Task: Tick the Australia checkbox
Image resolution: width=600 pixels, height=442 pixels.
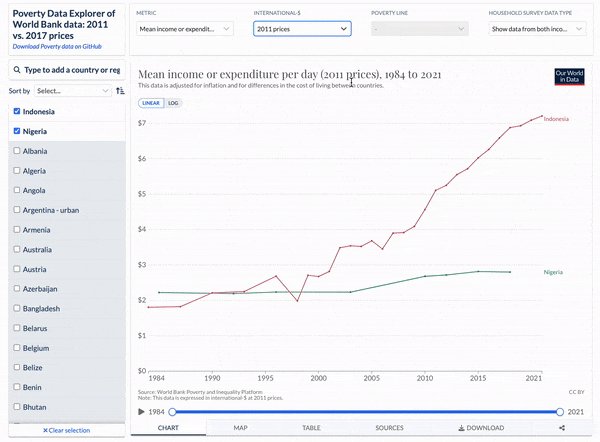Action: click(17, 249)
